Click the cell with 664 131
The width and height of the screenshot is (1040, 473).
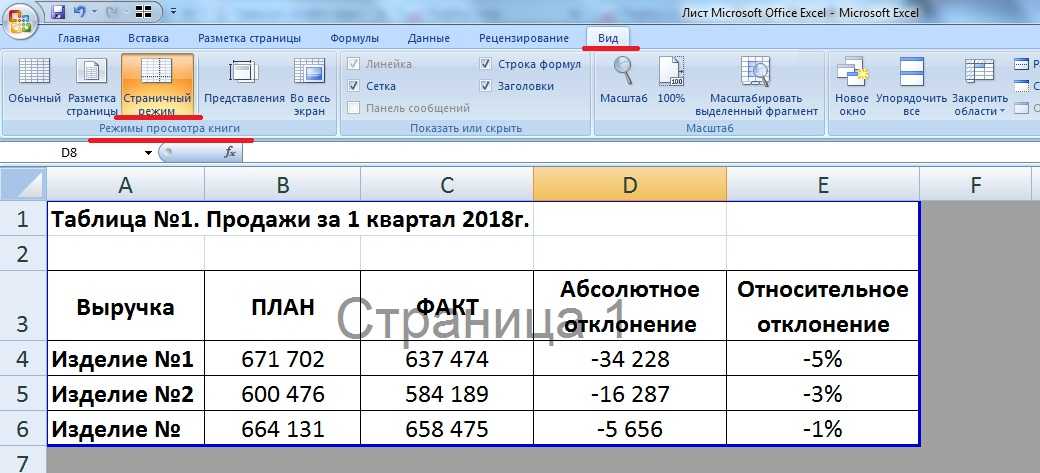[x=283, y=429]
